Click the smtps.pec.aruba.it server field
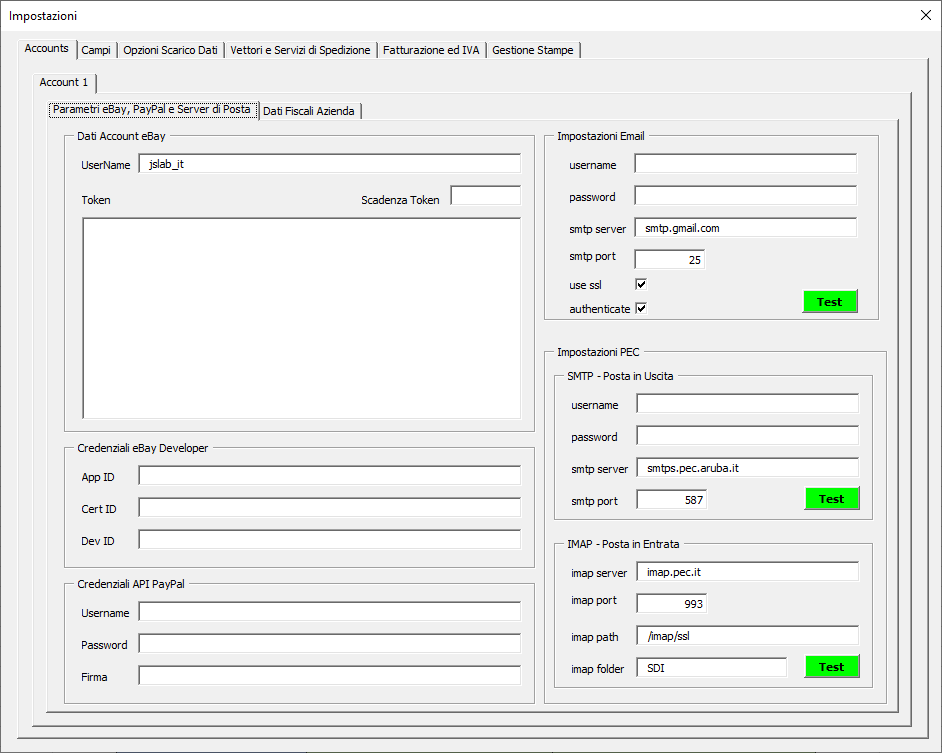This screenshot has width=942, height=753. tap(747, 468)
